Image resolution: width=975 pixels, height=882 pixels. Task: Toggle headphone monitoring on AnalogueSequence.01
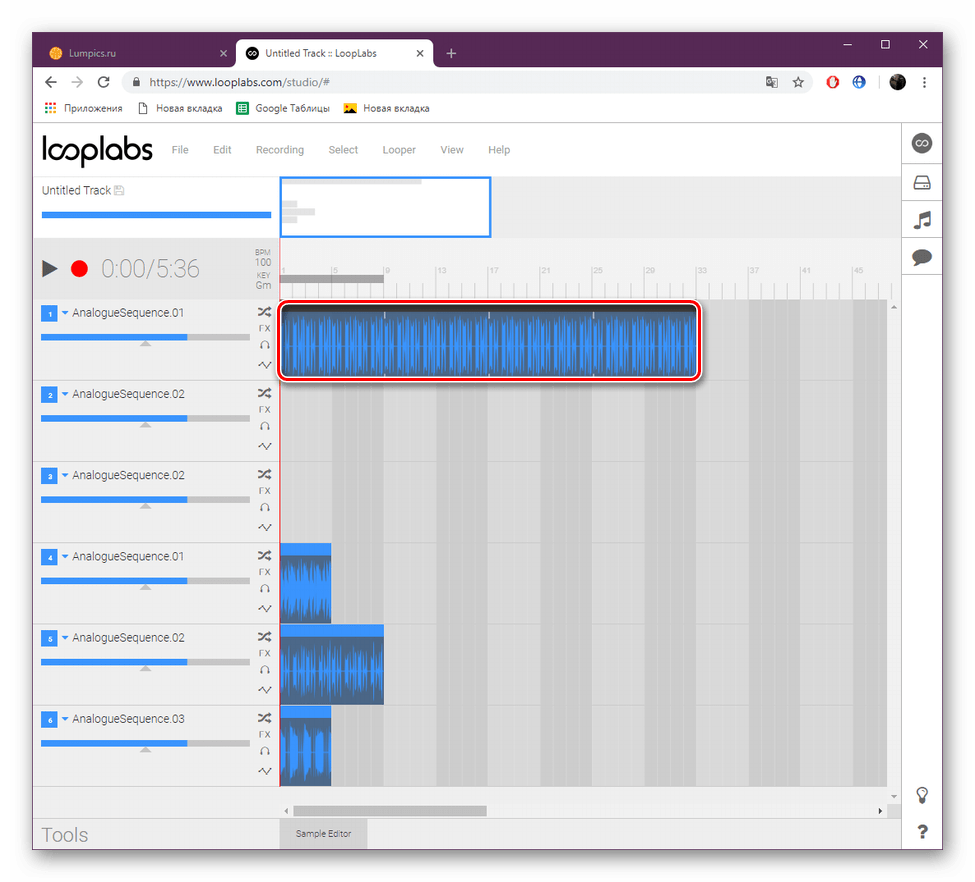coord(265,344)
